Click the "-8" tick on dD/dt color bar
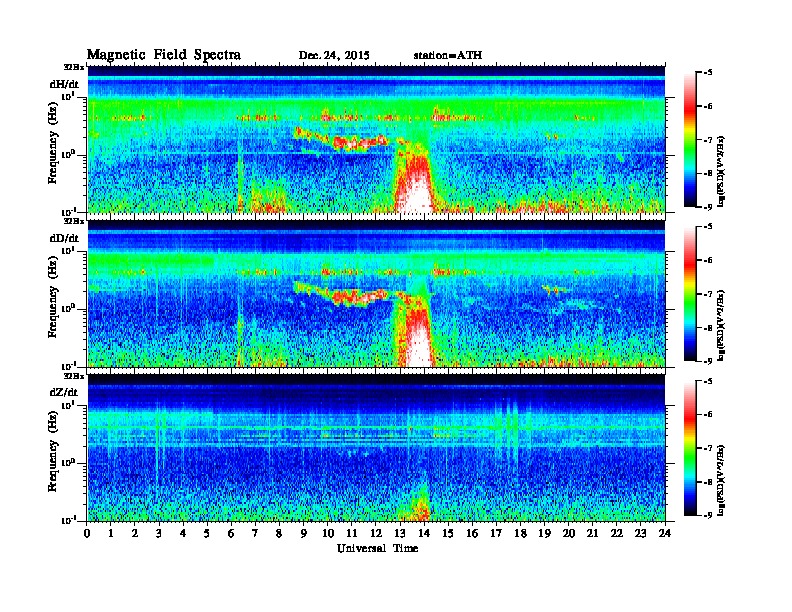 pos(708,328)
